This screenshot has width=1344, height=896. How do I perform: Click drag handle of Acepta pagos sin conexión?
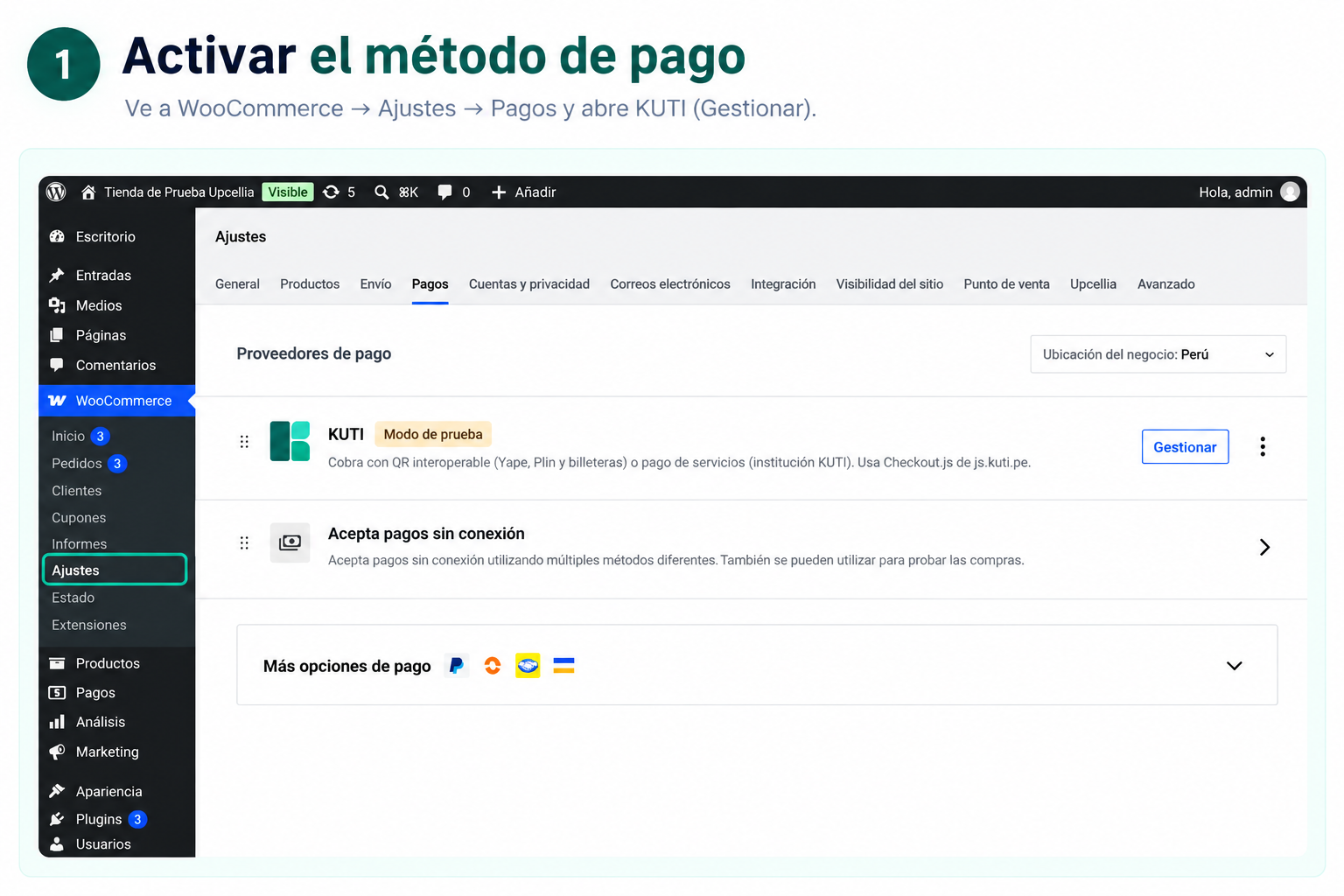(x=244, y=543)
